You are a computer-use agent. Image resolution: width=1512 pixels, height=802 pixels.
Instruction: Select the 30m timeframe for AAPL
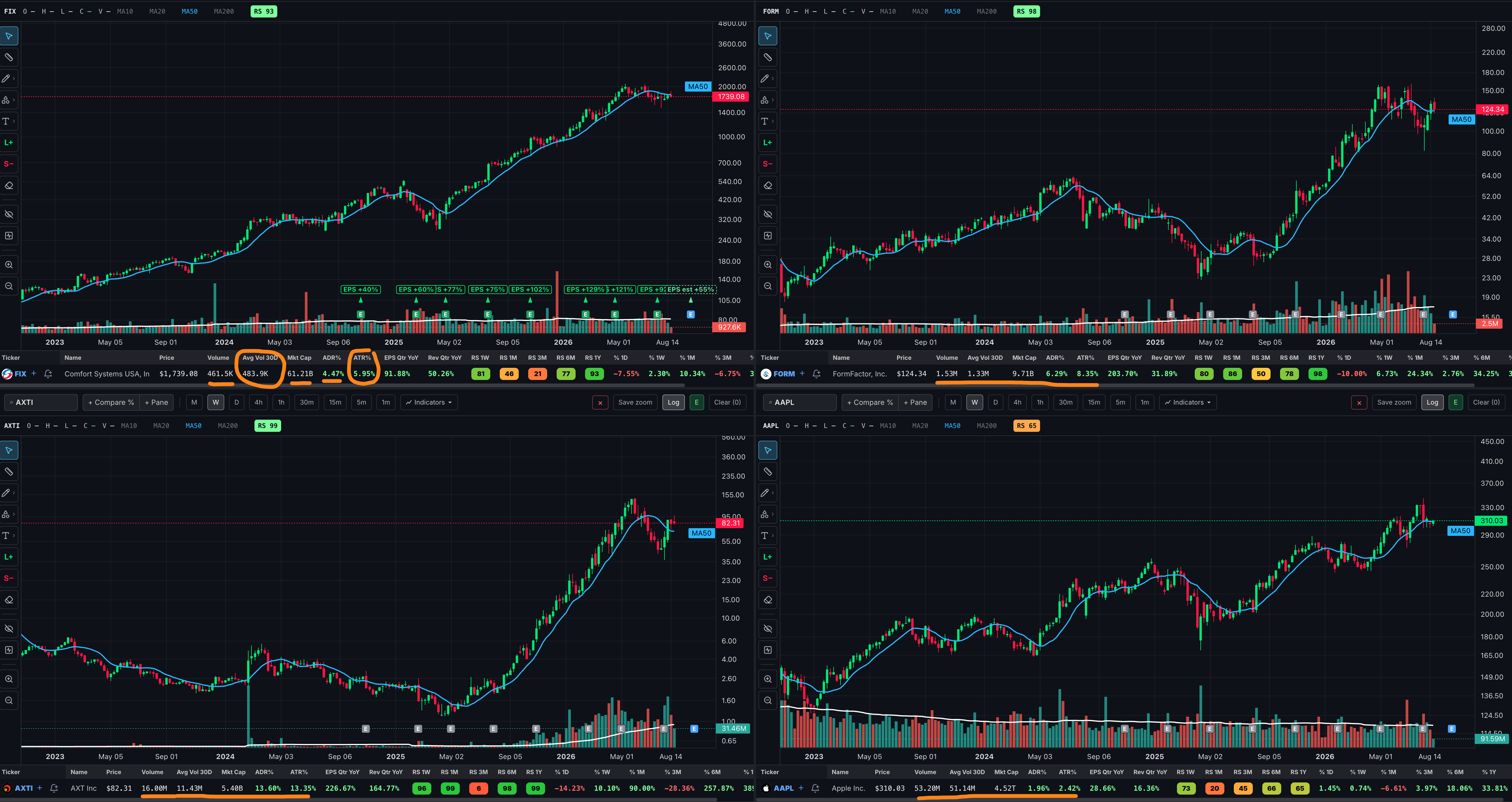1065,402
